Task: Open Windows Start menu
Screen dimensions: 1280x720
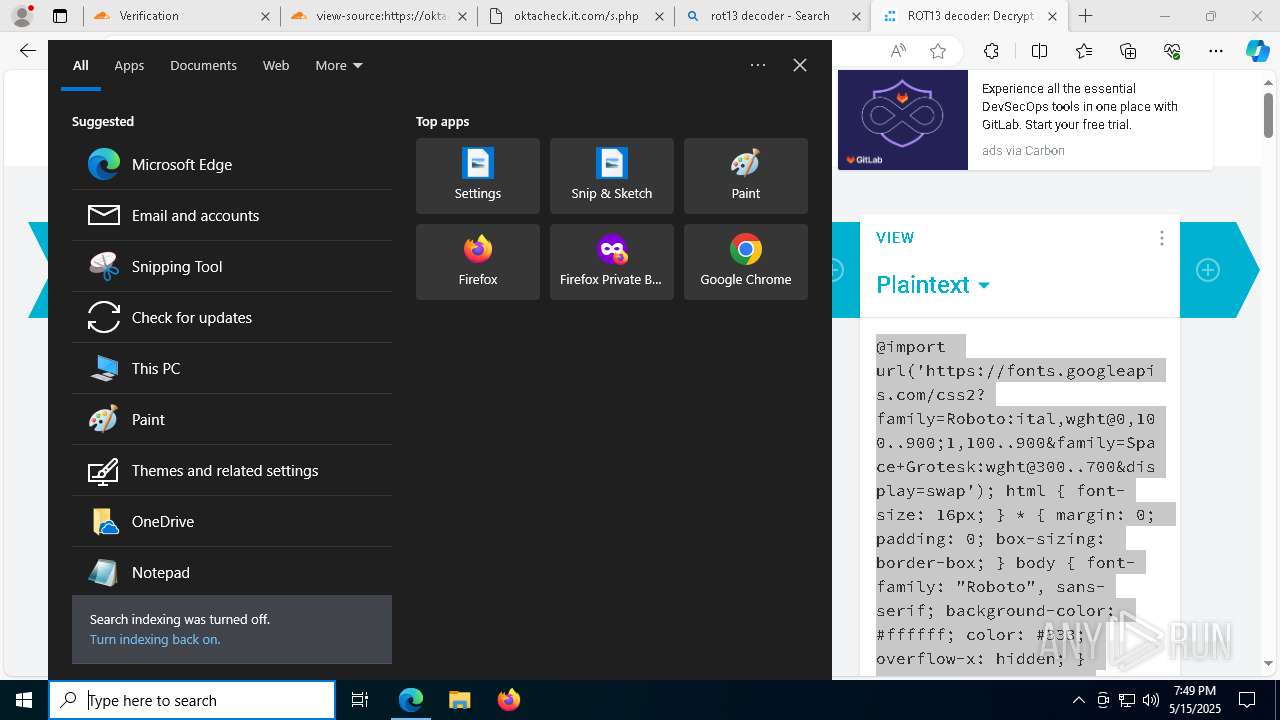Action: tap(24, 700)
